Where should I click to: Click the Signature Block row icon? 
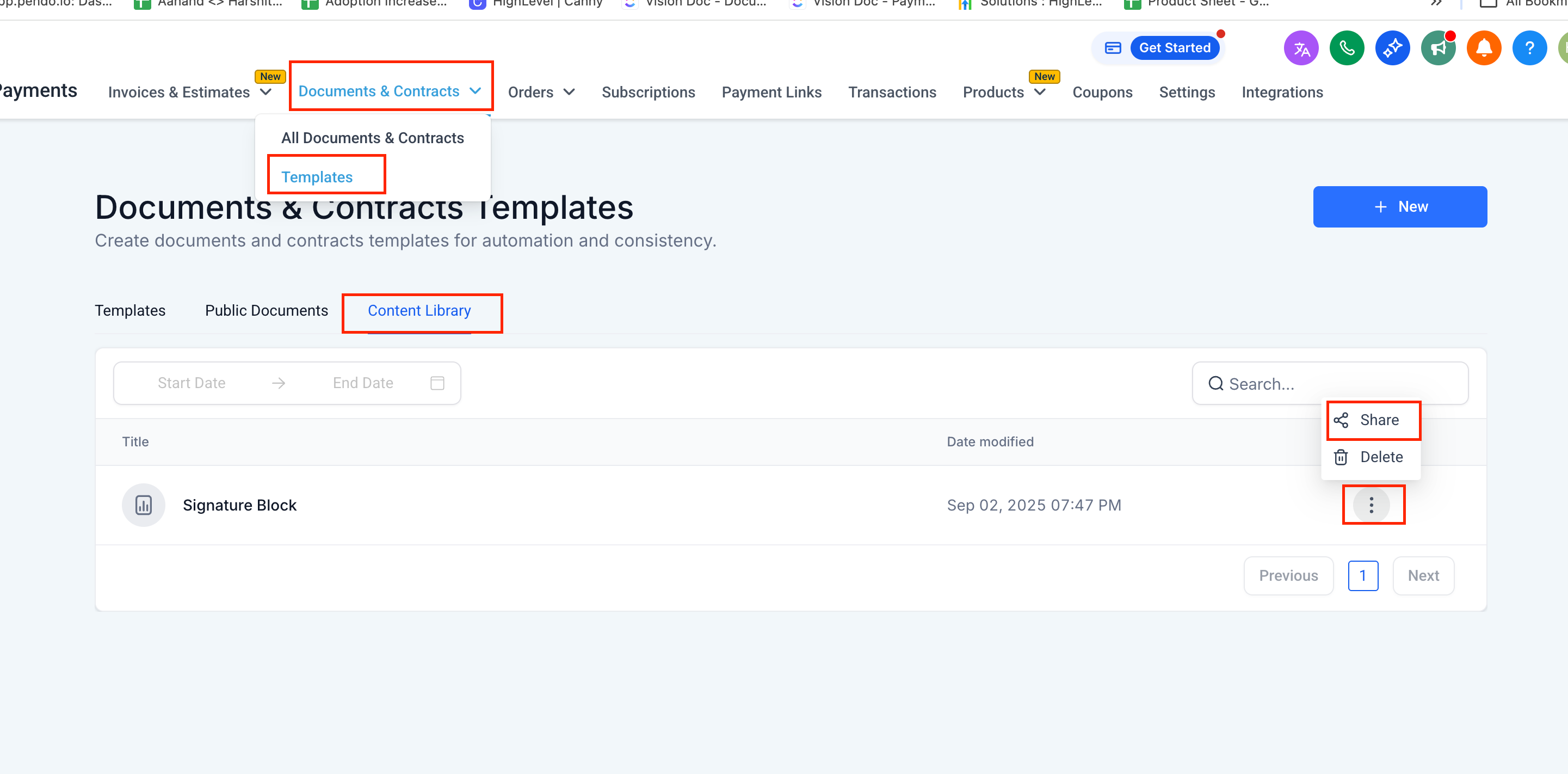click(x=144, y=505)
